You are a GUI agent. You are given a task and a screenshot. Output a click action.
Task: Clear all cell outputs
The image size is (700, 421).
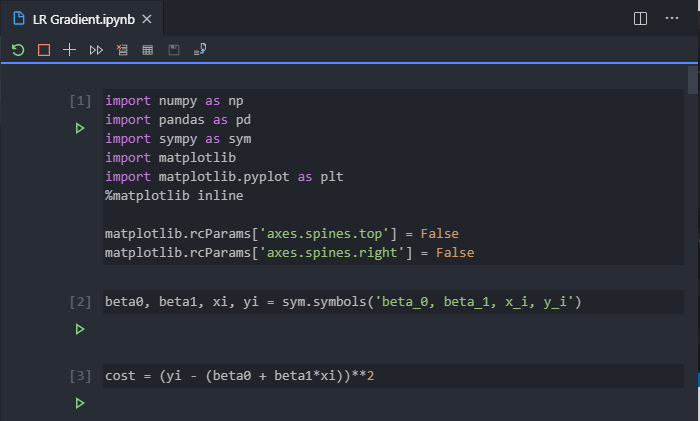pyautogui.click(x=122, y=49)
